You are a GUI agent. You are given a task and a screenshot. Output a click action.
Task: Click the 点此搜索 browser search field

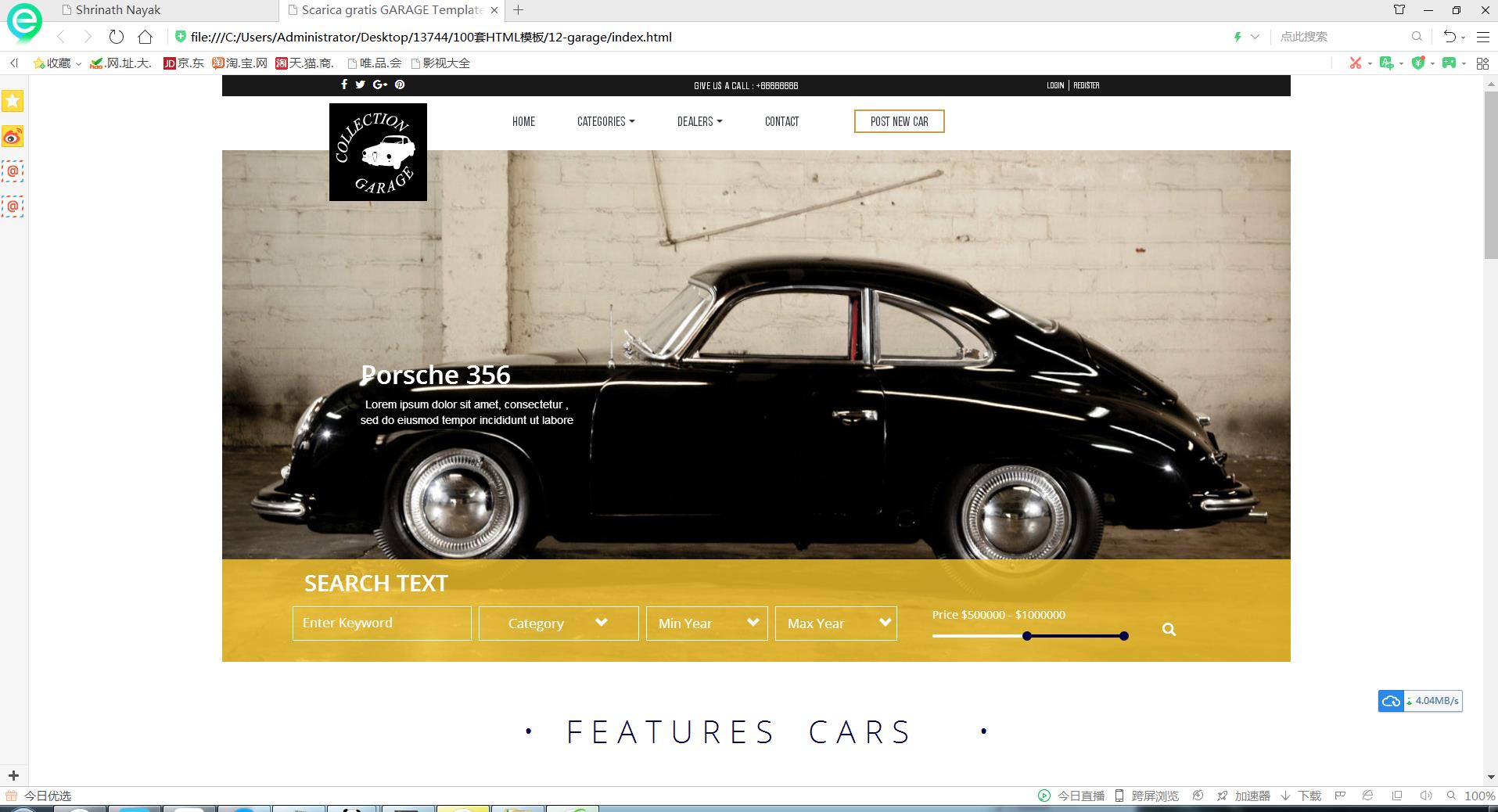pyautogui.click(x=1342, y=37)
